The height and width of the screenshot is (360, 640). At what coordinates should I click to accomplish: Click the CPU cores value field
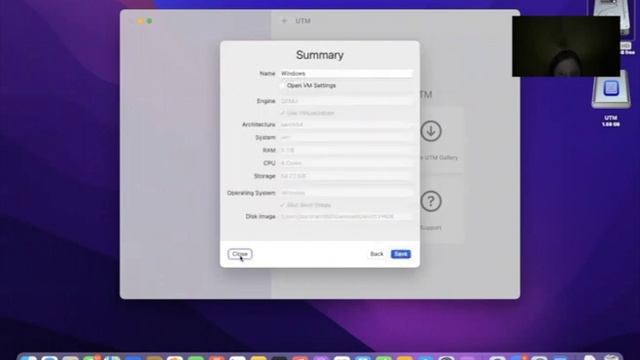point(346,163)
